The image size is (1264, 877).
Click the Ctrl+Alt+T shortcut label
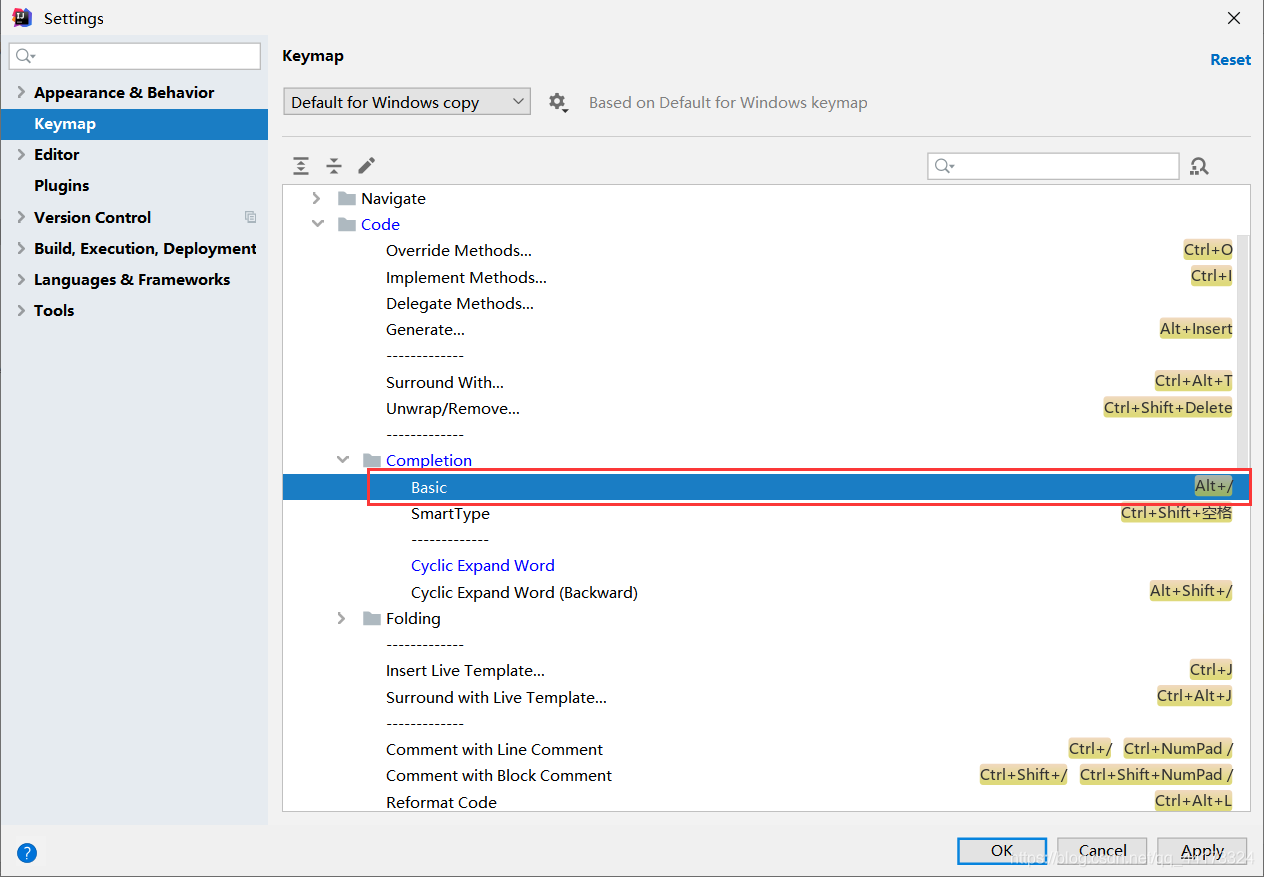pos(1193,381)
